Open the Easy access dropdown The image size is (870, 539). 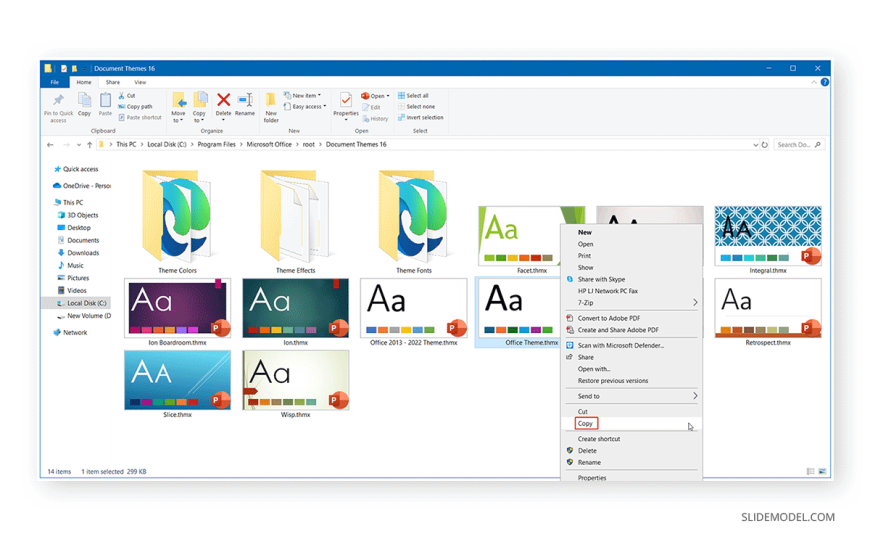(x=305, y=107)
